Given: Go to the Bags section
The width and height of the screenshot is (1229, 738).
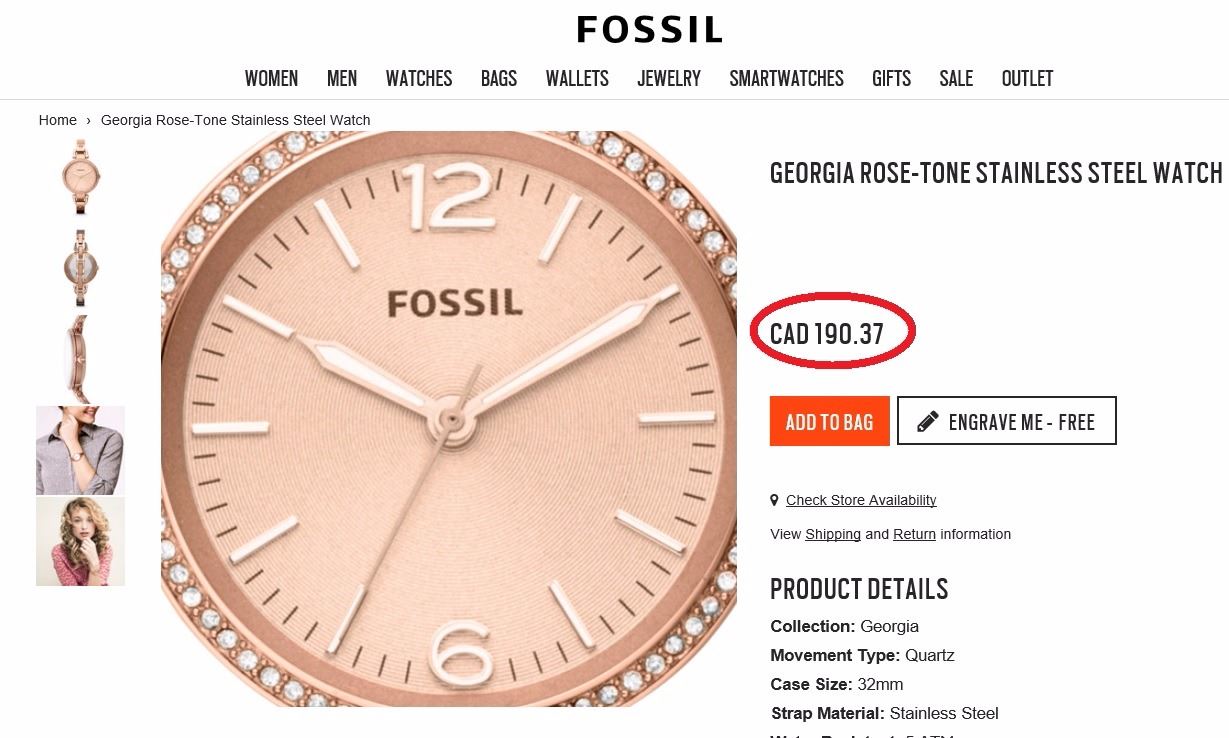Looking at the screenshot, I should pyautogui.click(x=498, y=78).
